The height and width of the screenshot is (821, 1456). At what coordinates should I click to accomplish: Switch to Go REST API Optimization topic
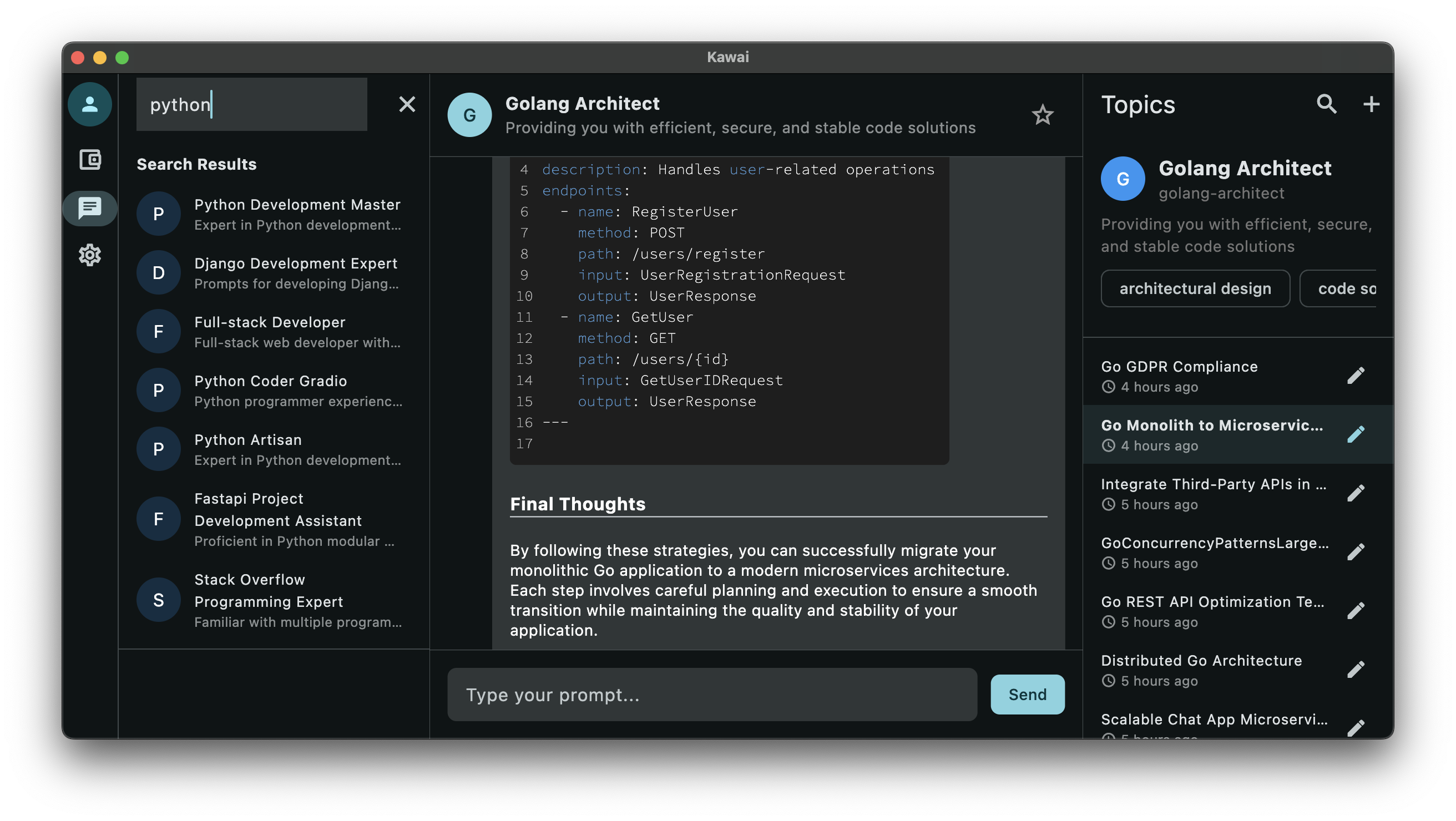1213,611
